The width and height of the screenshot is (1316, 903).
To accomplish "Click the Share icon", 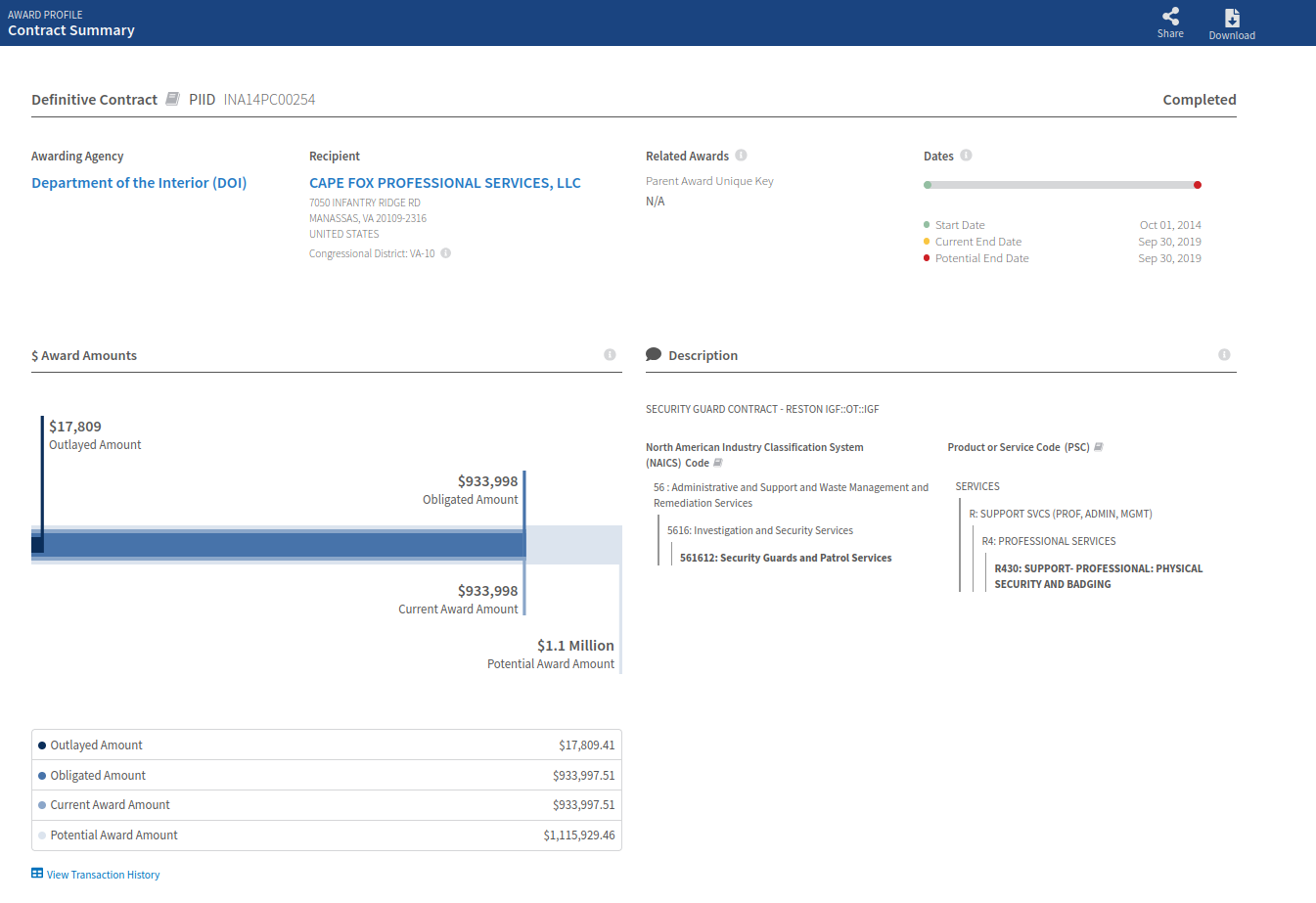I will pyautogui.click(x=1170, y=16).
